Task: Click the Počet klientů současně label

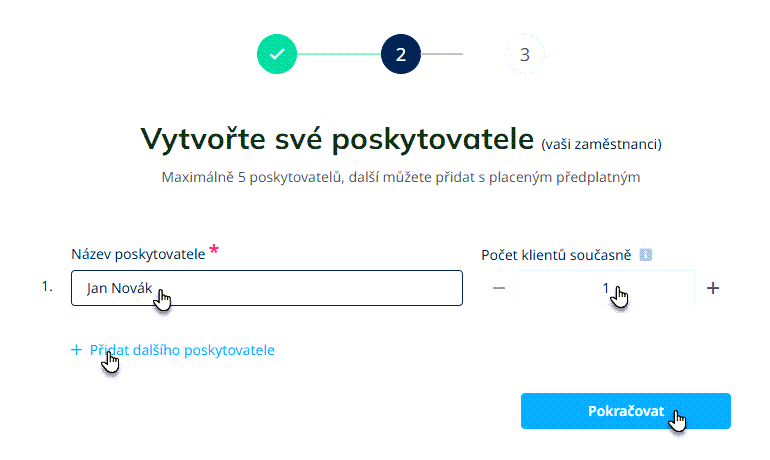Action: click(x=556, y=255)
